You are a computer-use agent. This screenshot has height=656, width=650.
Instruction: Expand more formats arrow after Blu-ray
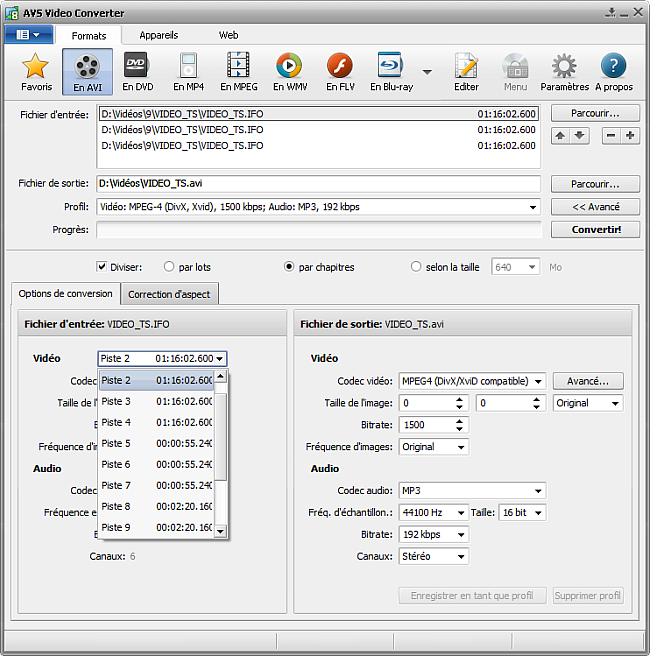(x=427, y=72)
